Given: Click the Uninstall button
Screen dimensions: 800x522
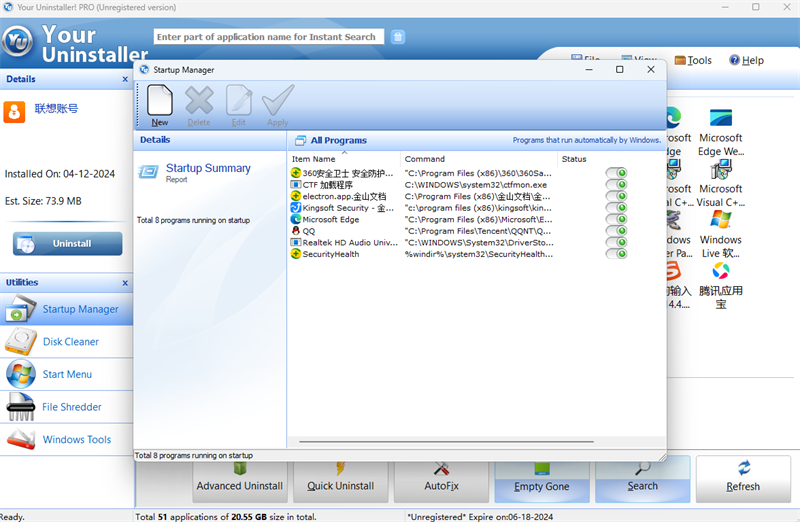Looking at the screenshot, I should pyautogui.click(x=68, y=243).
